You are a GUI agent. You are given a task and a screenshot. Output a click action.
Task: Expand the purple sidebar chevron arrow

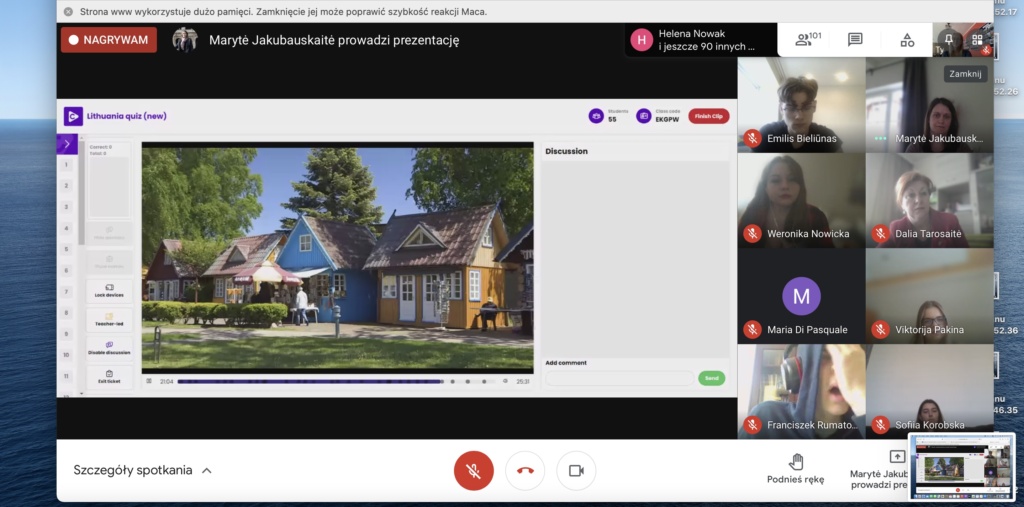pyautogui.click(x=66, y=145)
